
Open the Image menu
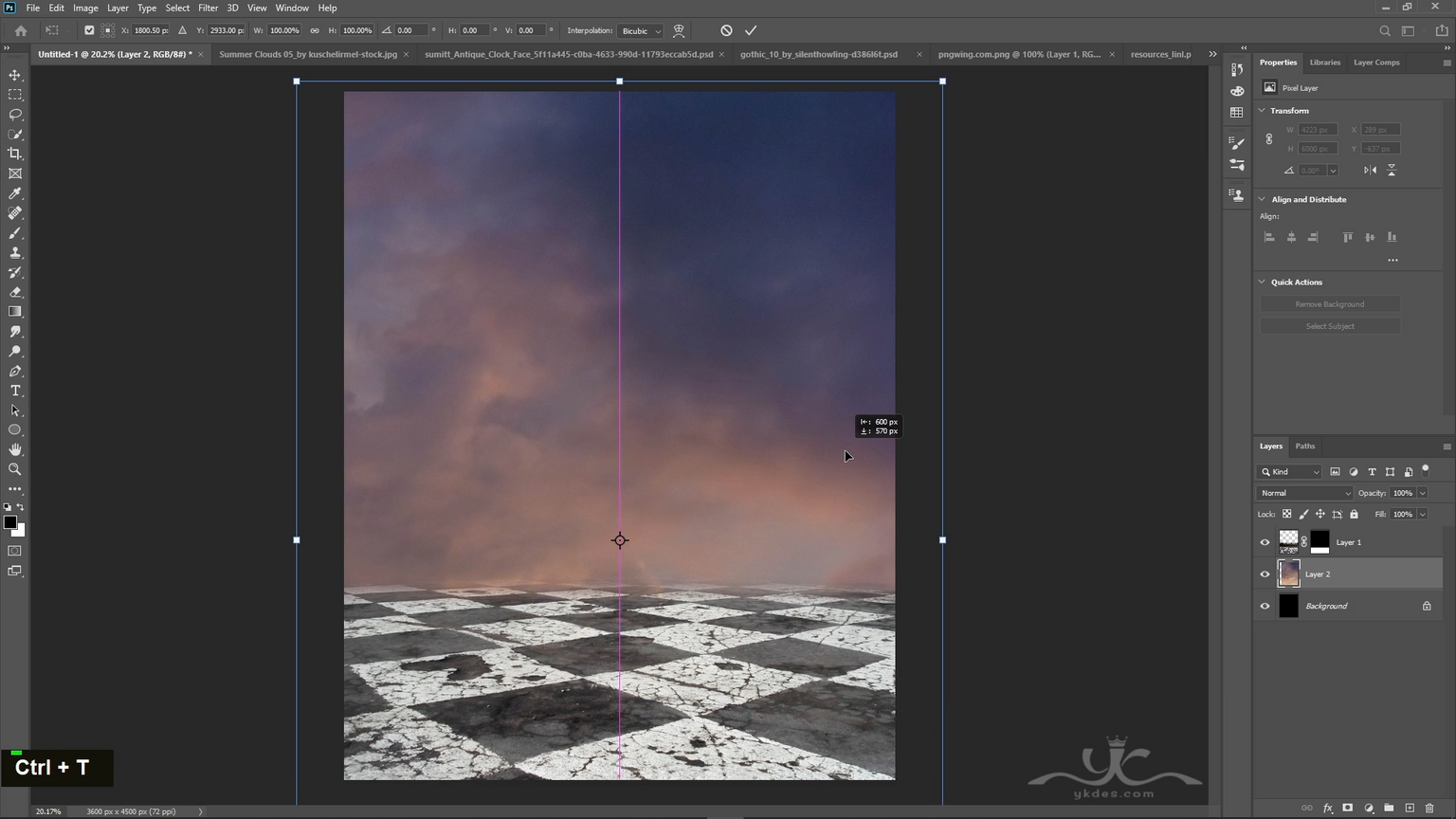85,8
